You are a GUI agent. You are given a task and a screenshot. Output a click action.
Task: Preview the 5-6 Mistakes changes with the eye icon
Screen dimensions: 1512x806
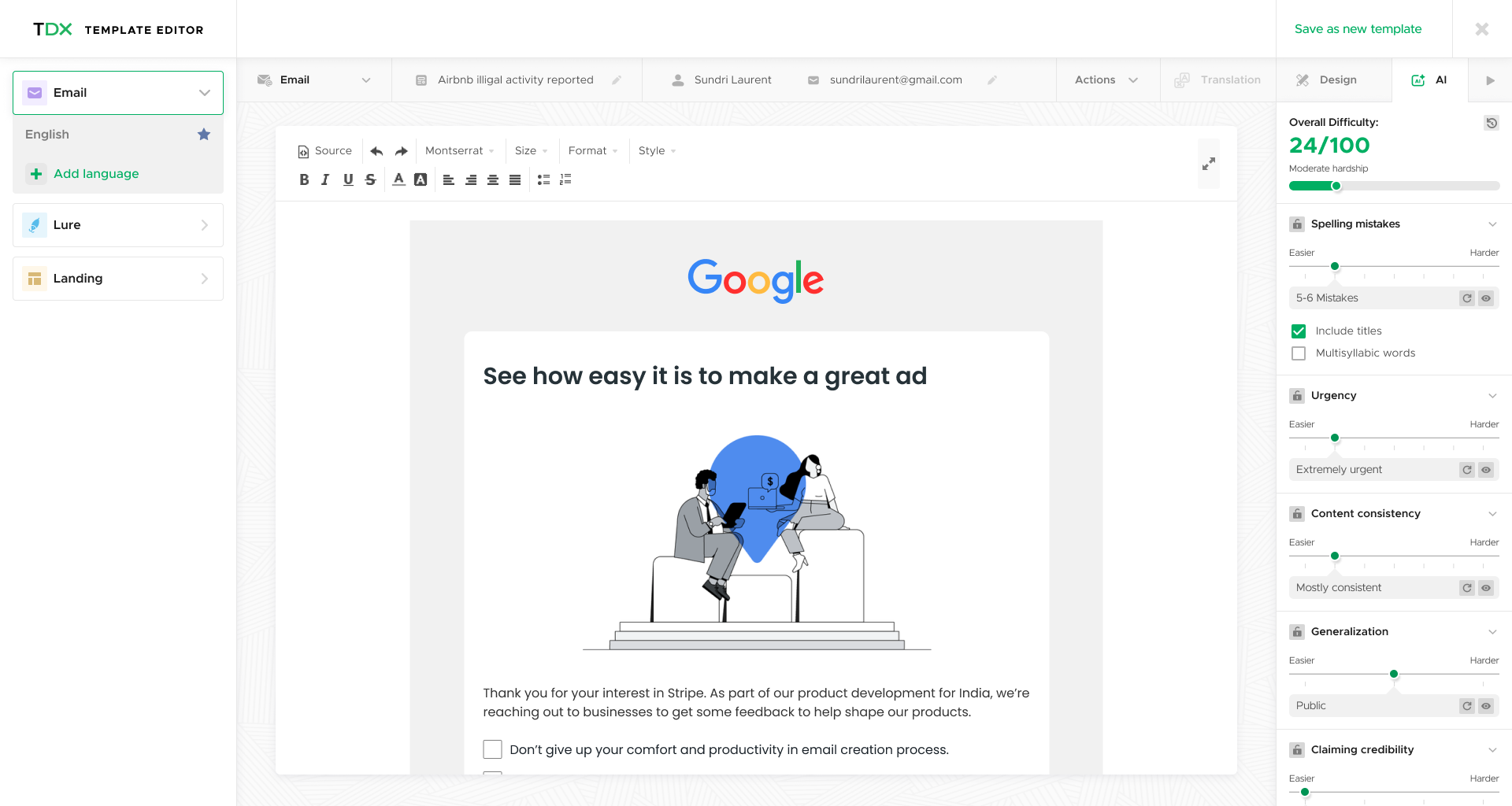[x=1486, y=298]
